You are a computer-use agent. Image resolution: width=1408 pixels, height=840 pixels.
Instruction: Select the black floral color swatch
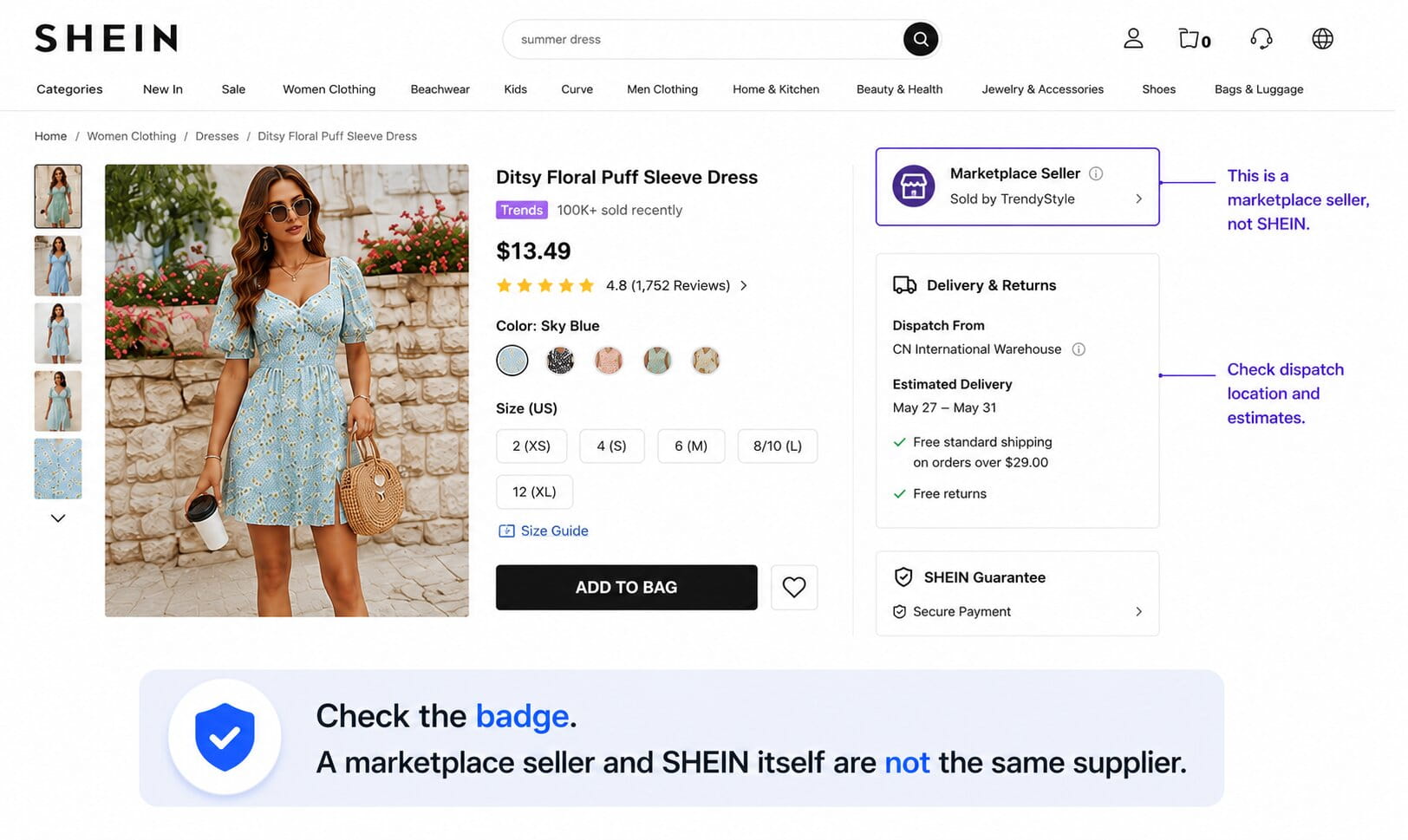click(x=561, y=361)
